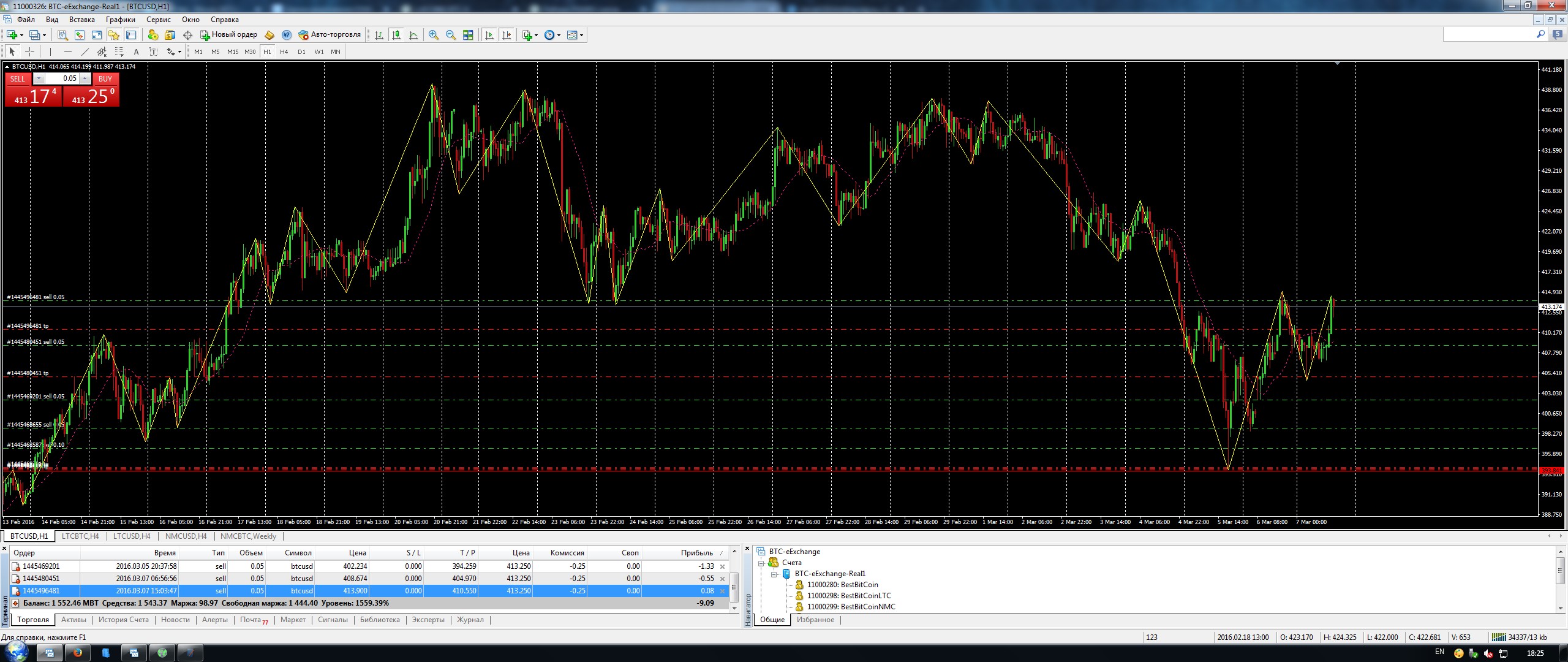1568x662 pixels.
Task: Click the Options gear-person icon
Action: pos(153,35)
